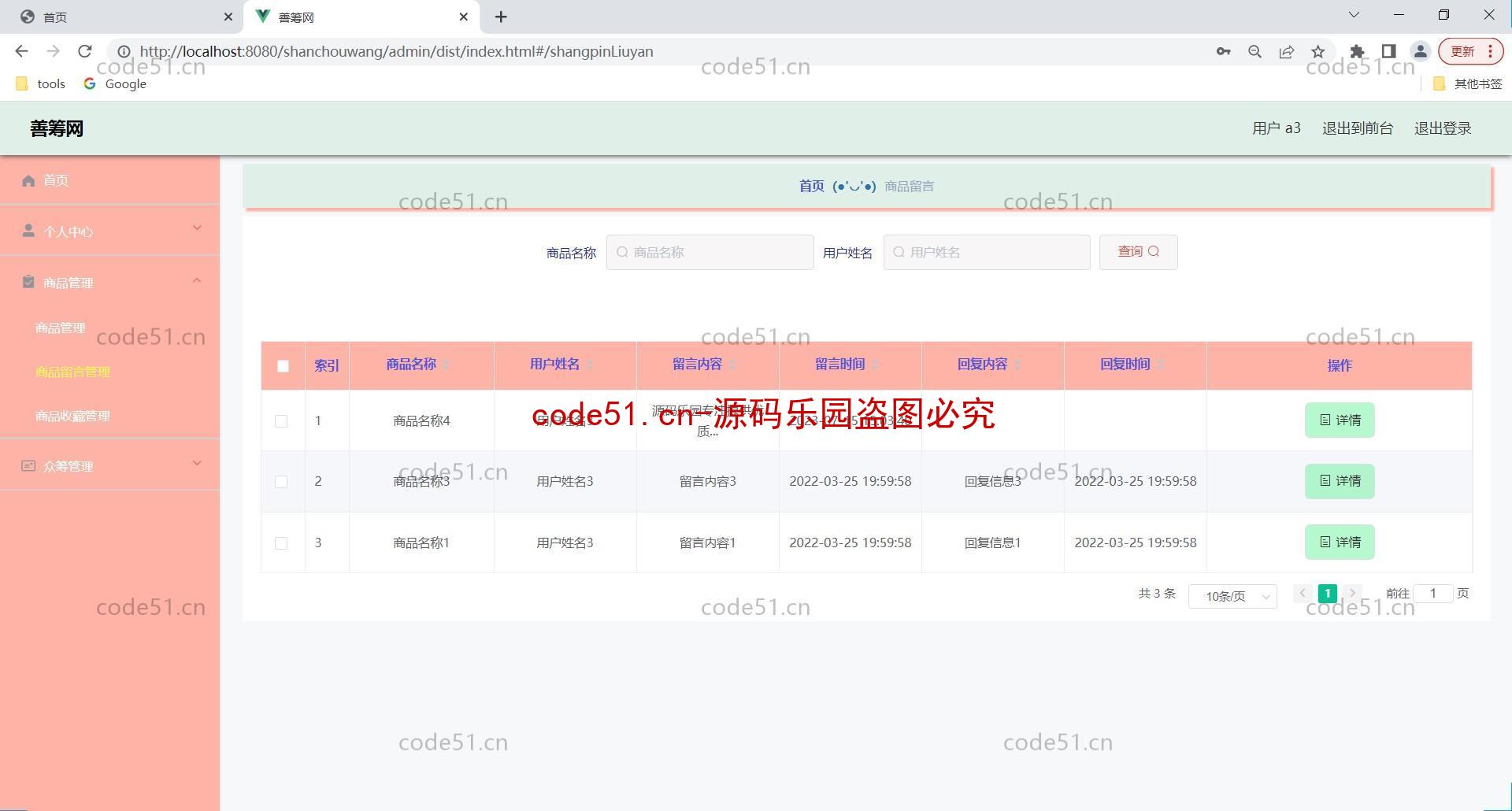Screen dimensions: 1512x811
Task: Sort by 回复时间 column arrows
Action: point(1159,365)
